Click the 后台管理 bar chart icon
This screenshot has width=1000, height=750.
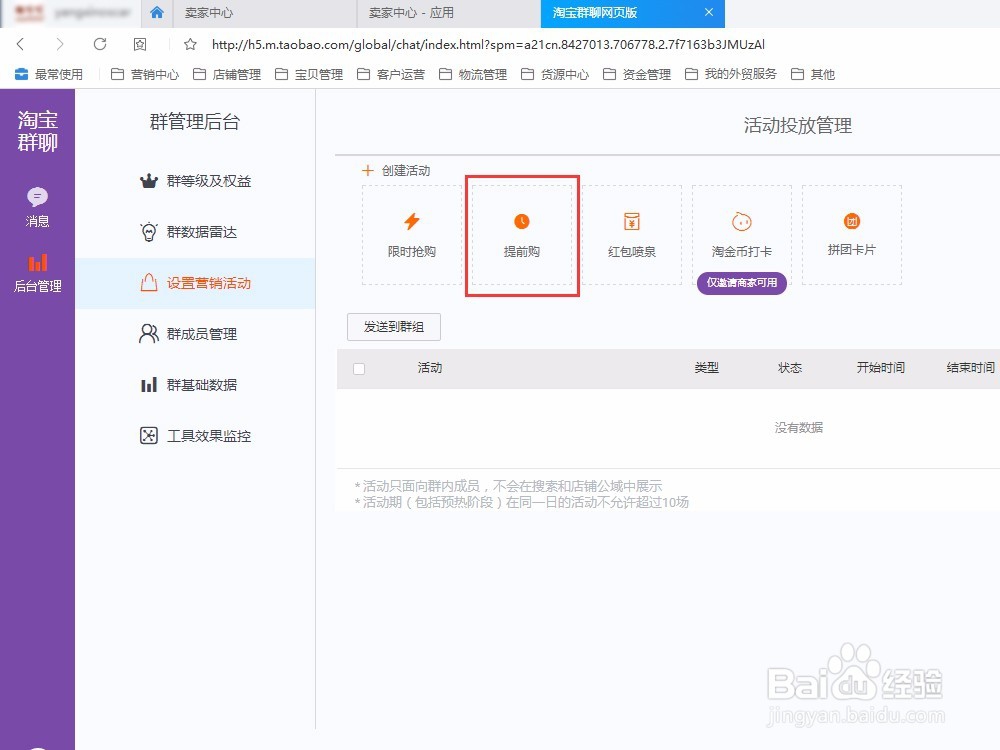[37, 263]
